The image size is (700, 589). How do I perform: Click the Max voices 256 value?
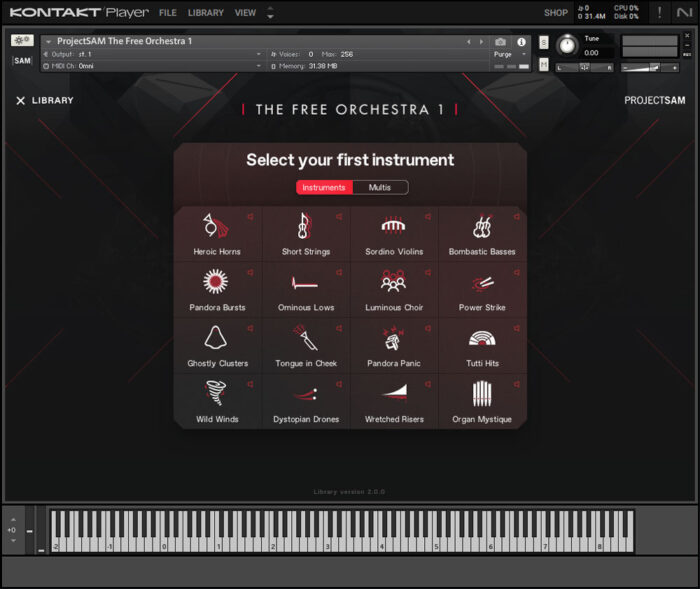(x=347, y=54)
